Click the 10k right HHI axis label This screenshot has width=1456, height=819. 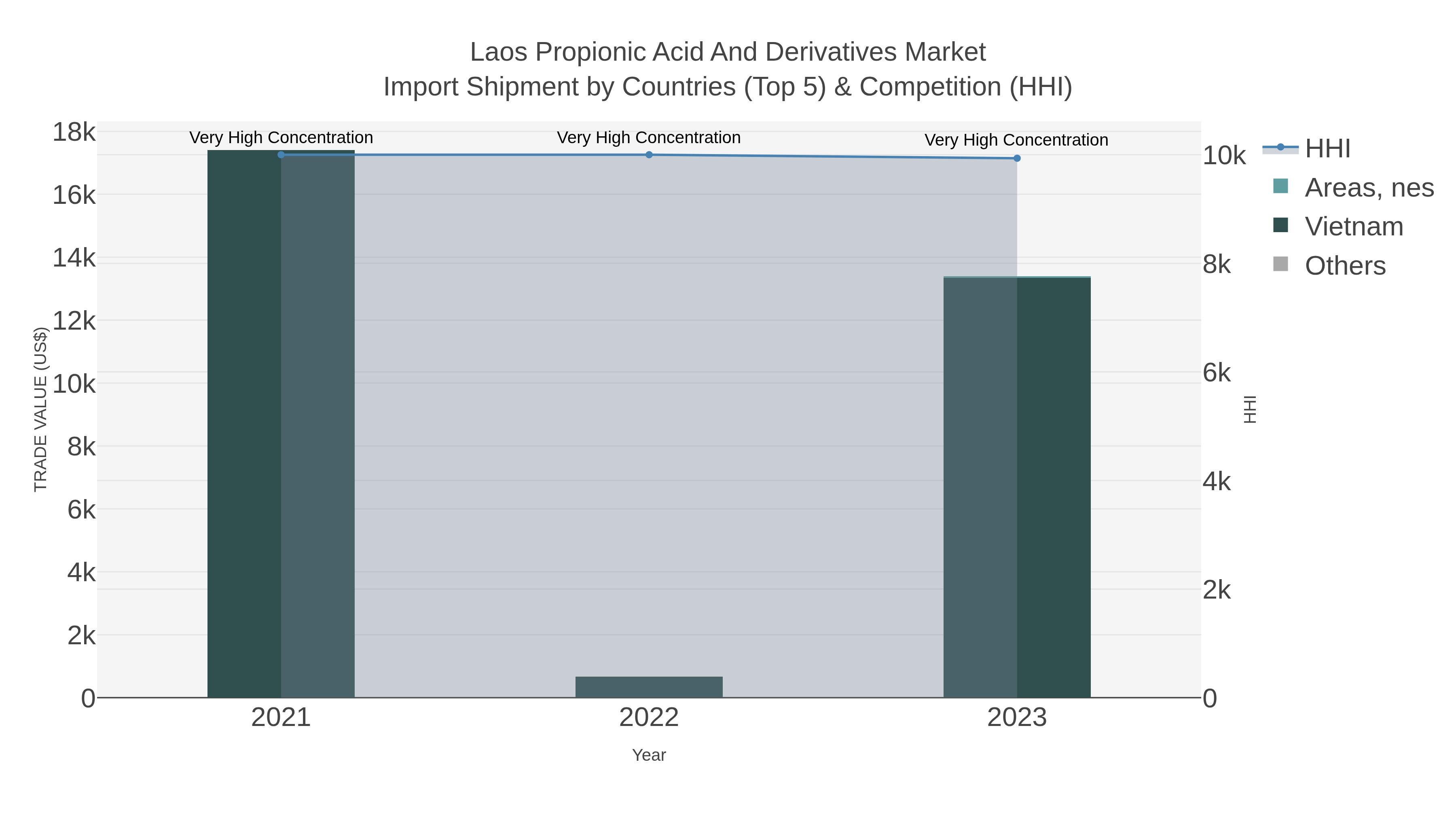click(x=1224, y=155)
